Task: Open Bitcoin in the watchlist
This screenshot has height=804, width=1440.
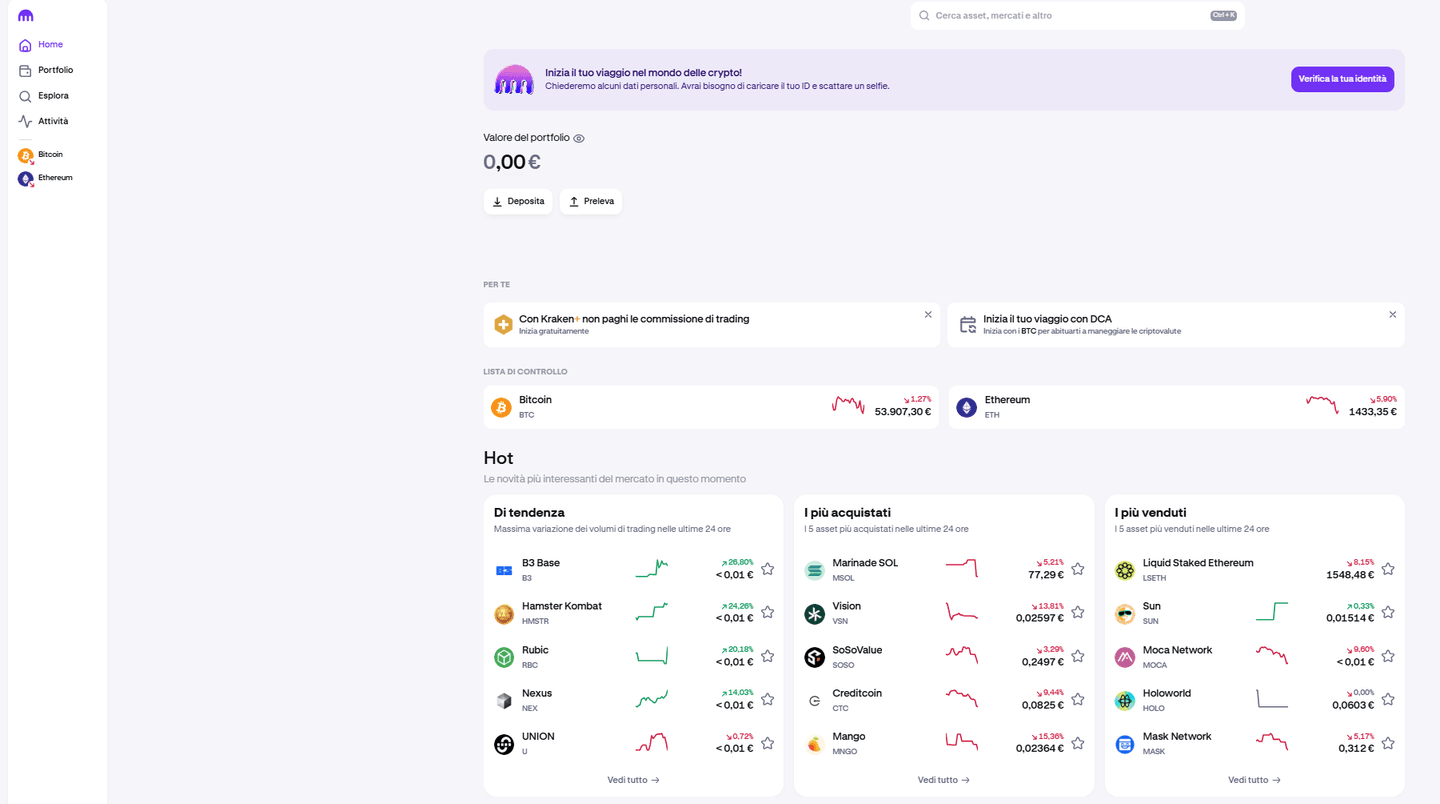Action: [x=711, y=407]
